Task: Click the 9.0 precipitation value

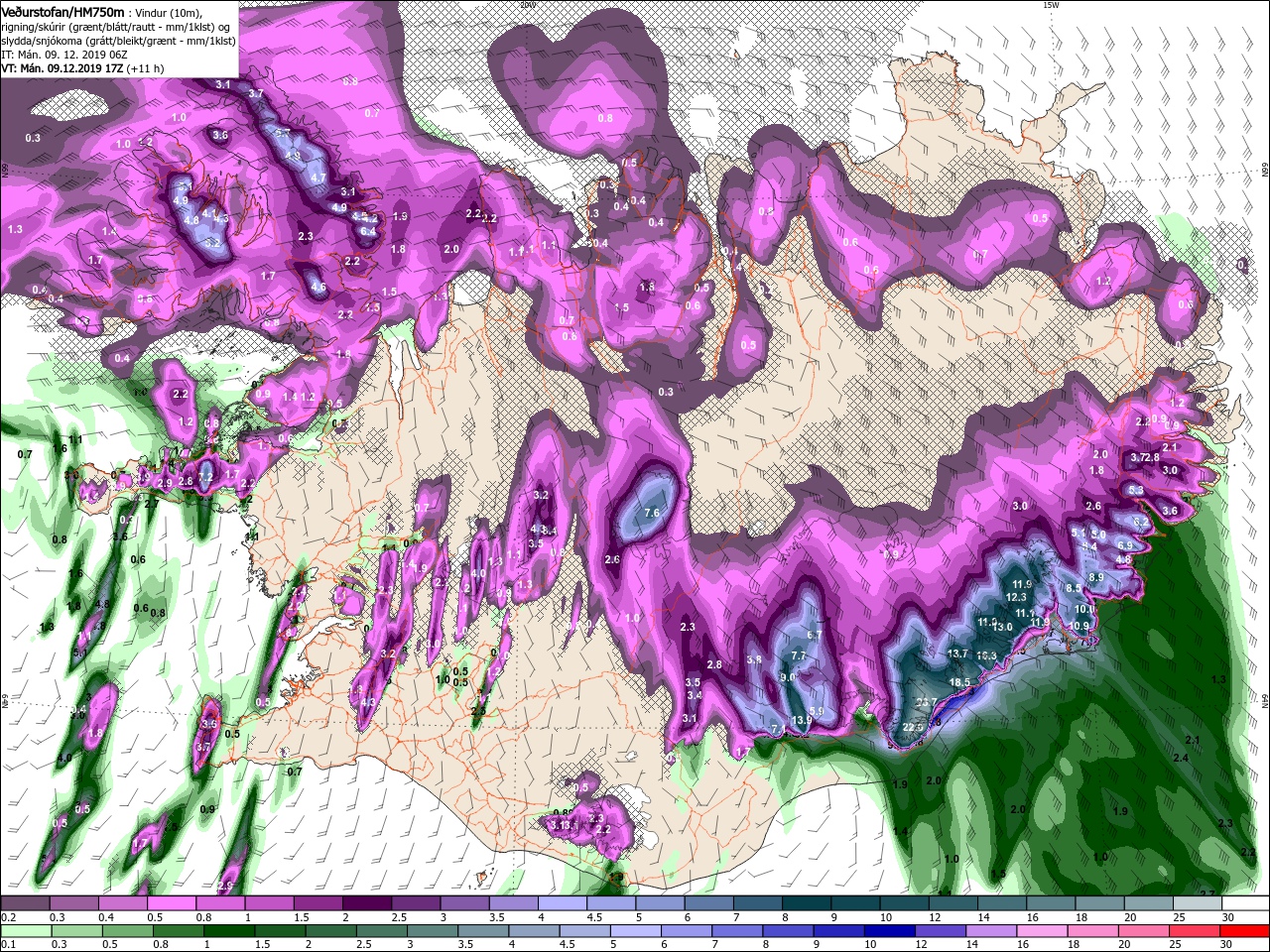Action: pos(788,677)
